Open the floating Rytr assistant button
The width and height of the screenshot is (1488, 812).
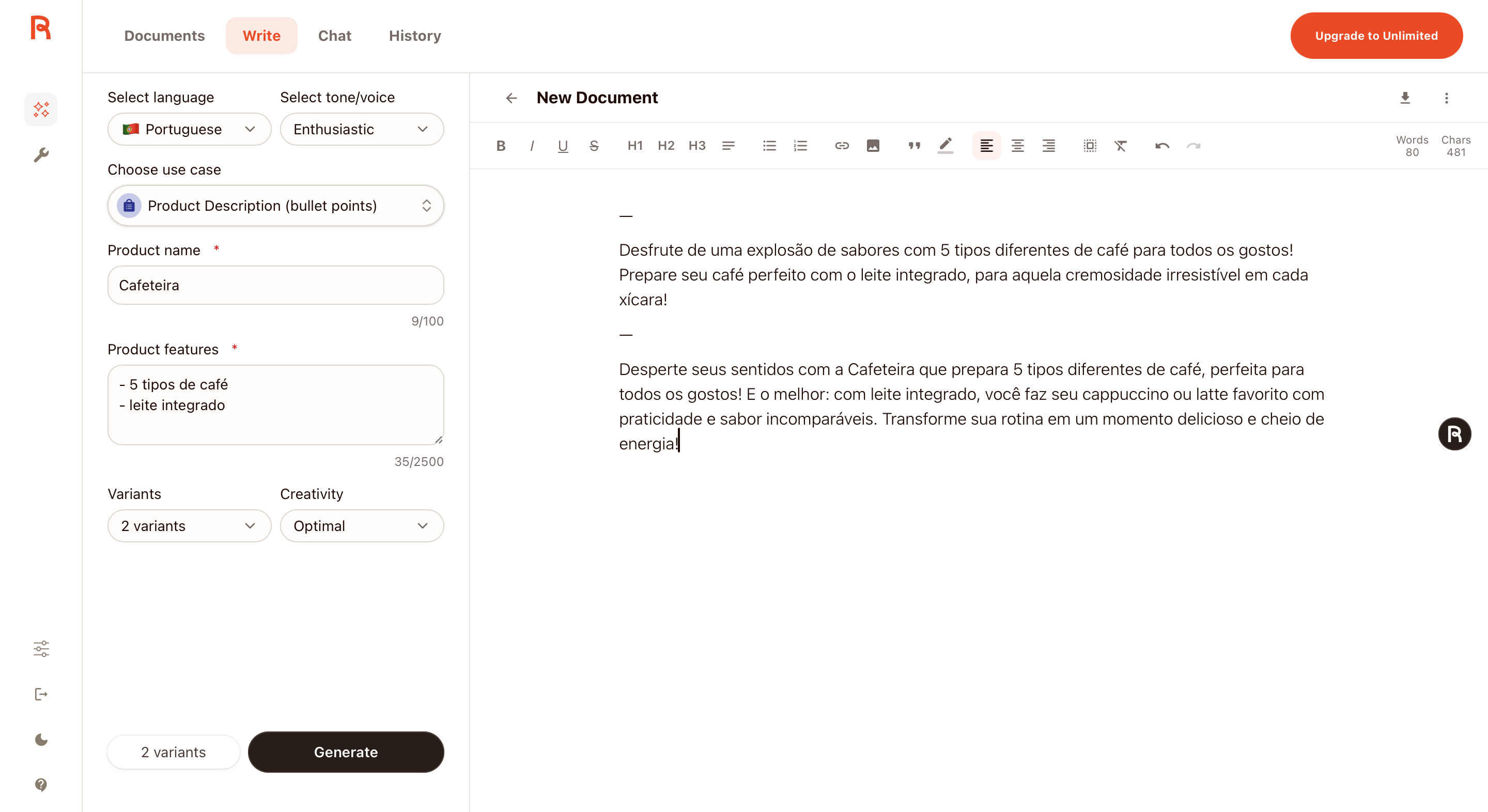pos(1454,434)
